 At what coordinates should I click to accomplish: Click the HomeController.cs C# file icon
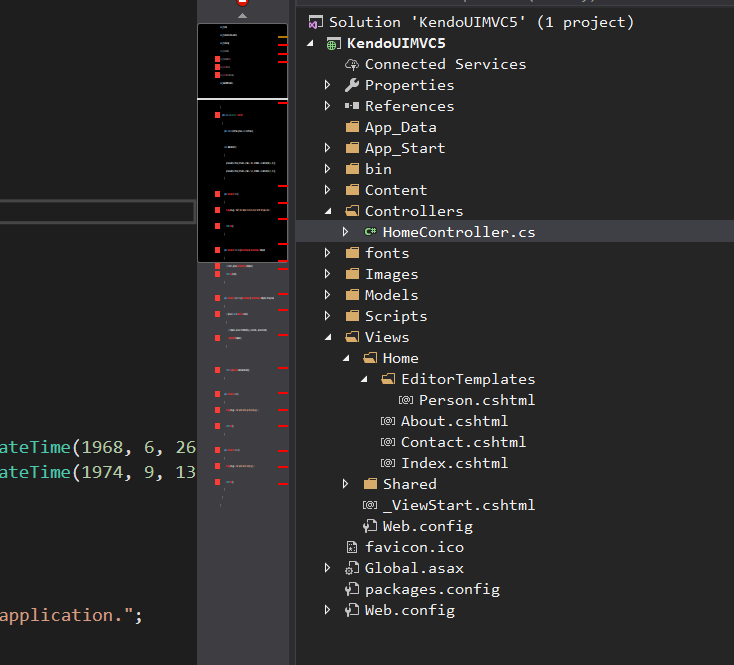[370, 232]
